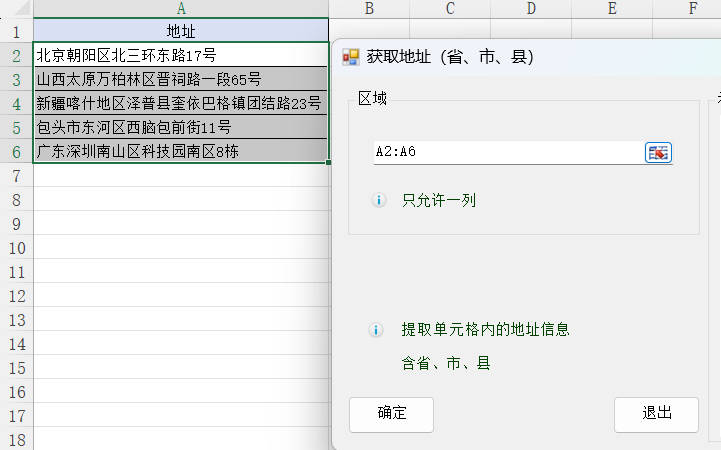Click the 地址 header cell
This screenshot has height=450, width=721.
pos(180,31)
